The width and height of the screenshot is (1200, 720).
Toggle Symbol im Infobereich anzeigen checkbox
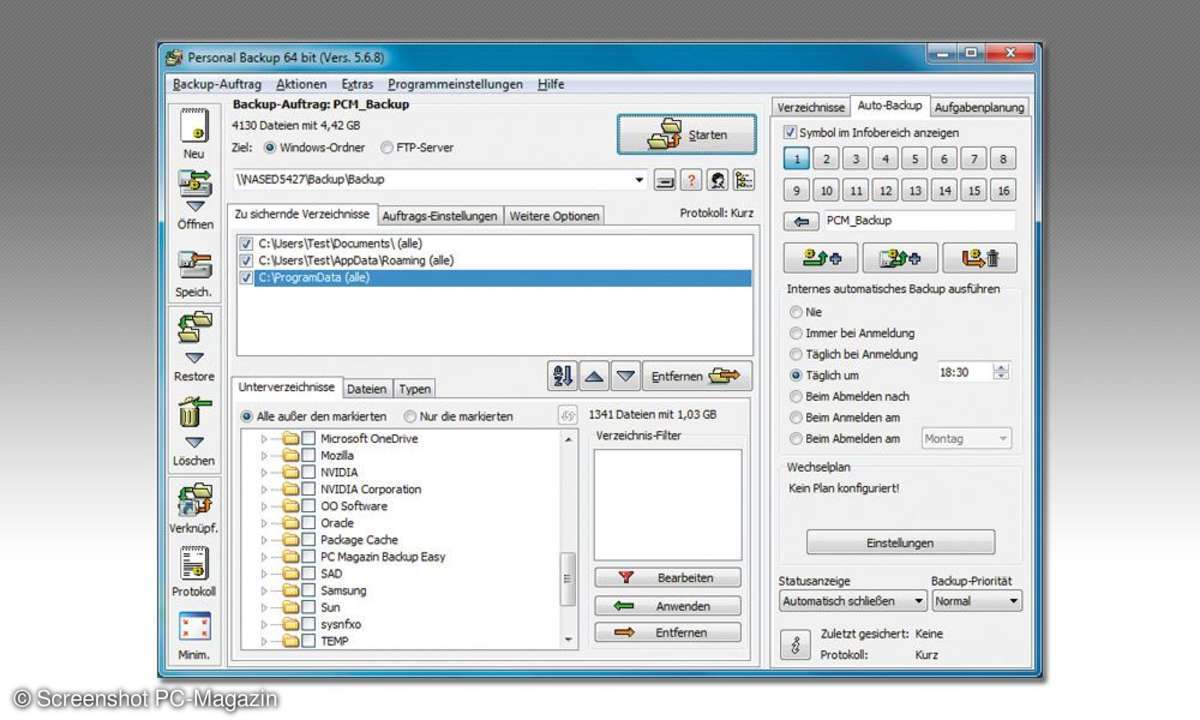click(791, 132)
